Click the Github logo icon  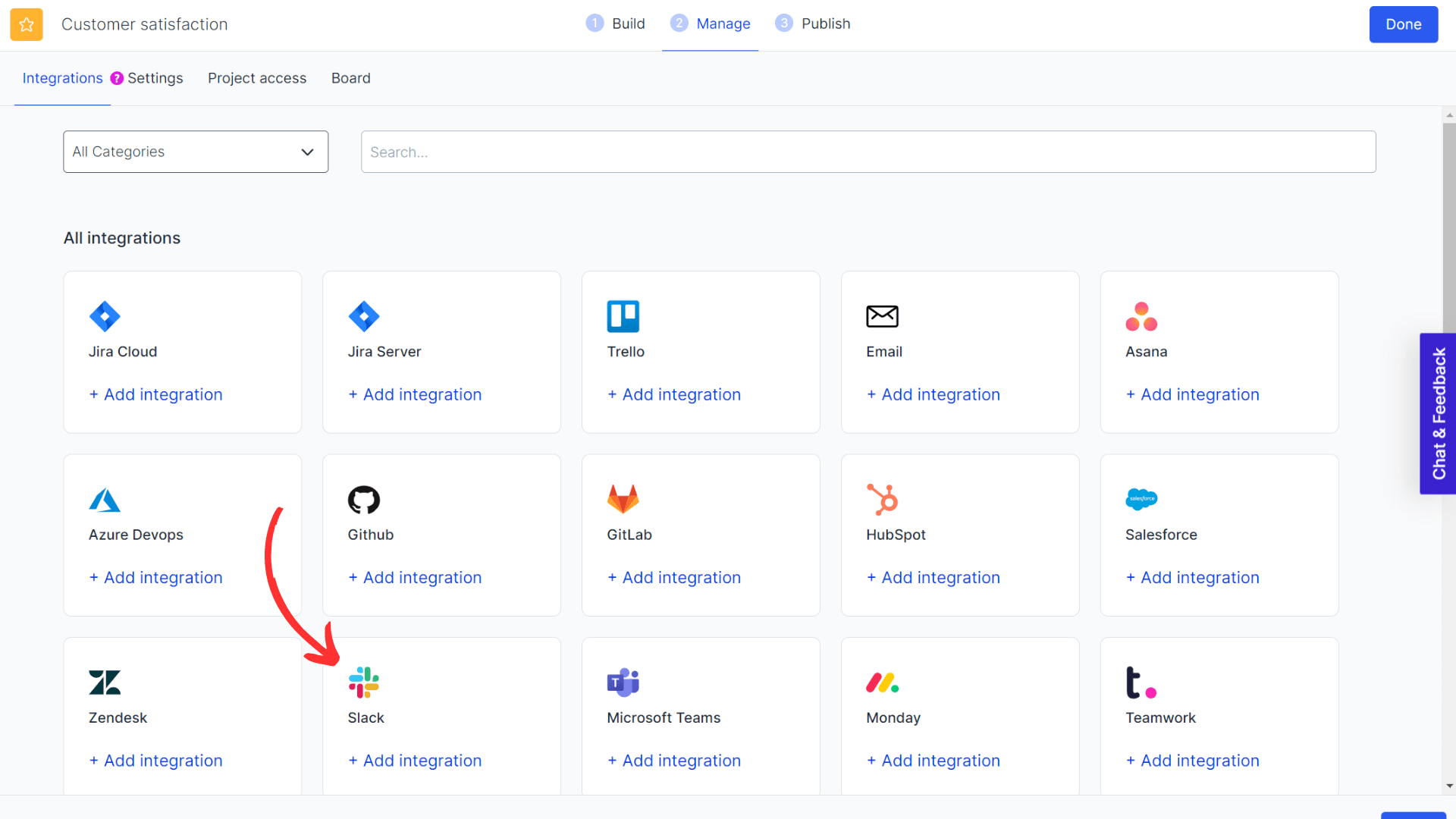(x=364, y=500)
